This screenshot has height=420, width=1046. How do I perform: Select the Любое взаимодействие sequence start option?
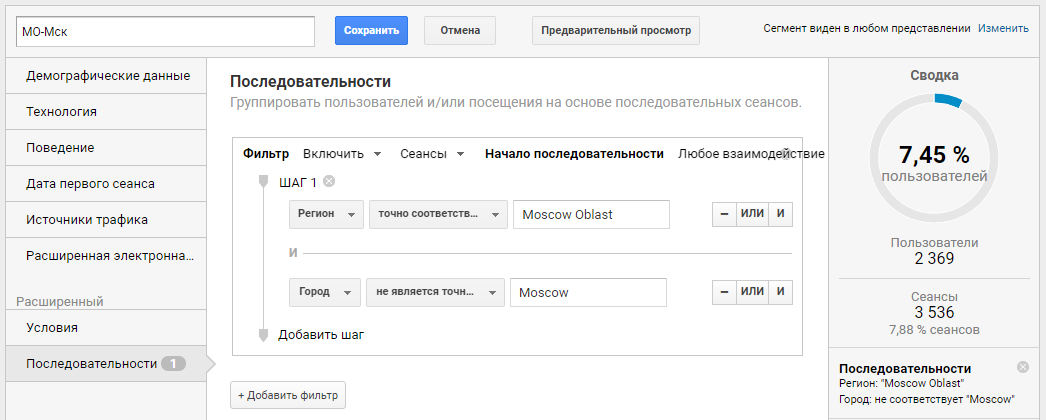coord(750,154)
